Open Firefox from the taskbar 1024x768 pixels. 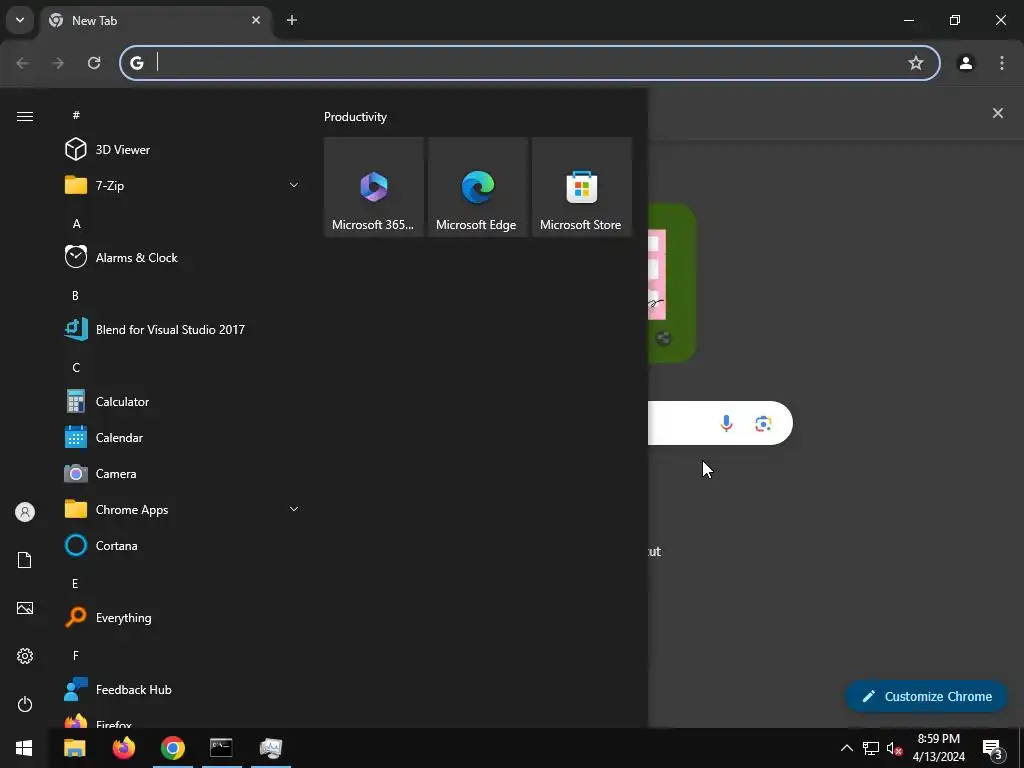tap(123, 748)
